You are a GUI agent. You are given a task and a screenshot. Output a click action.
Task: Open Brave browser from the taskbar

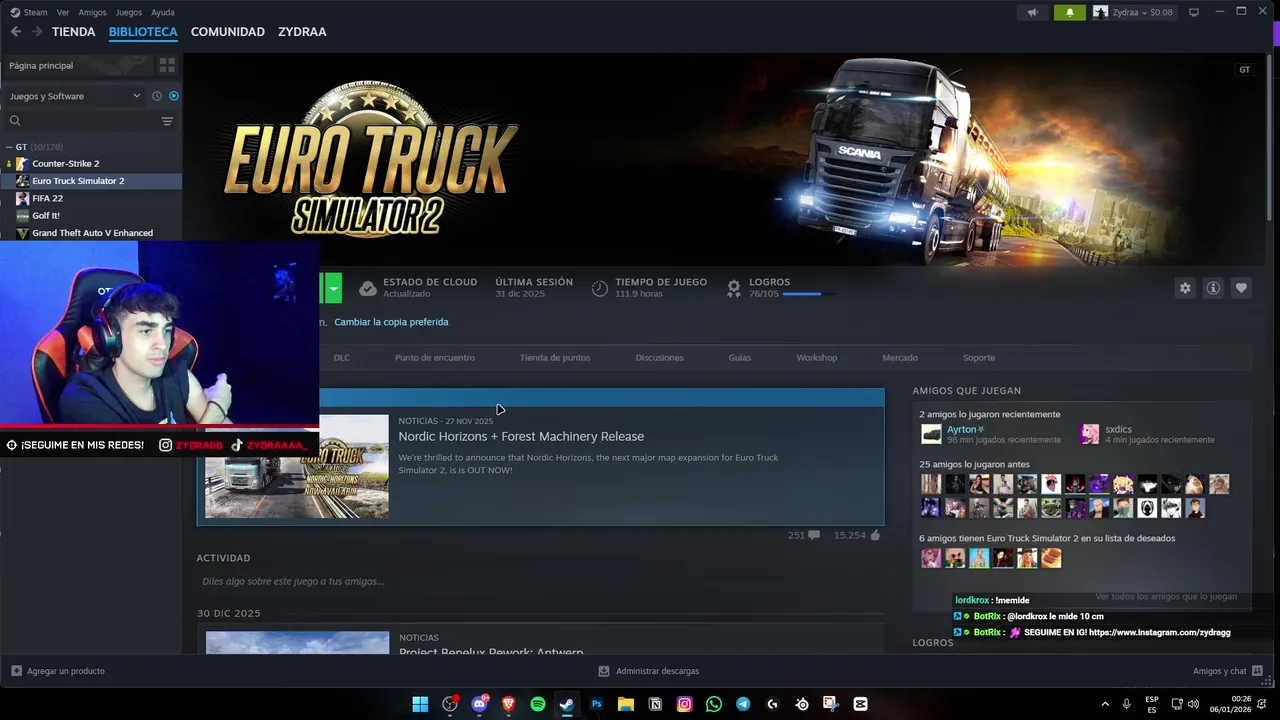click(x=508, y=704)
